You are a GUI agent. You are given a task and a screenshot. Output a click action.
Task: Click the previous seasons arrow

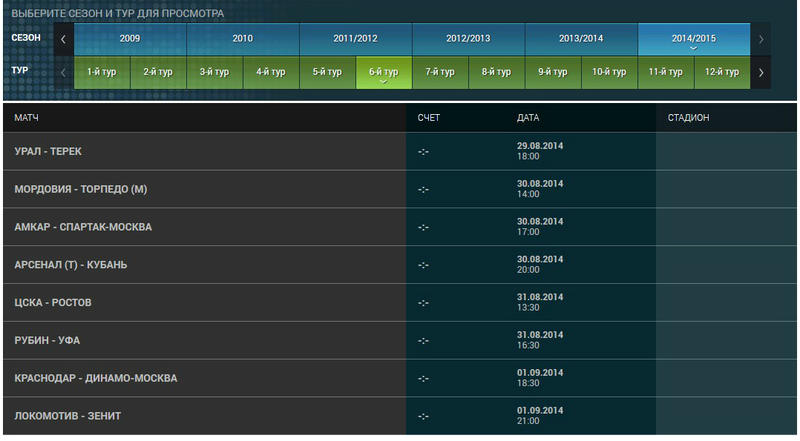(63, 39)
